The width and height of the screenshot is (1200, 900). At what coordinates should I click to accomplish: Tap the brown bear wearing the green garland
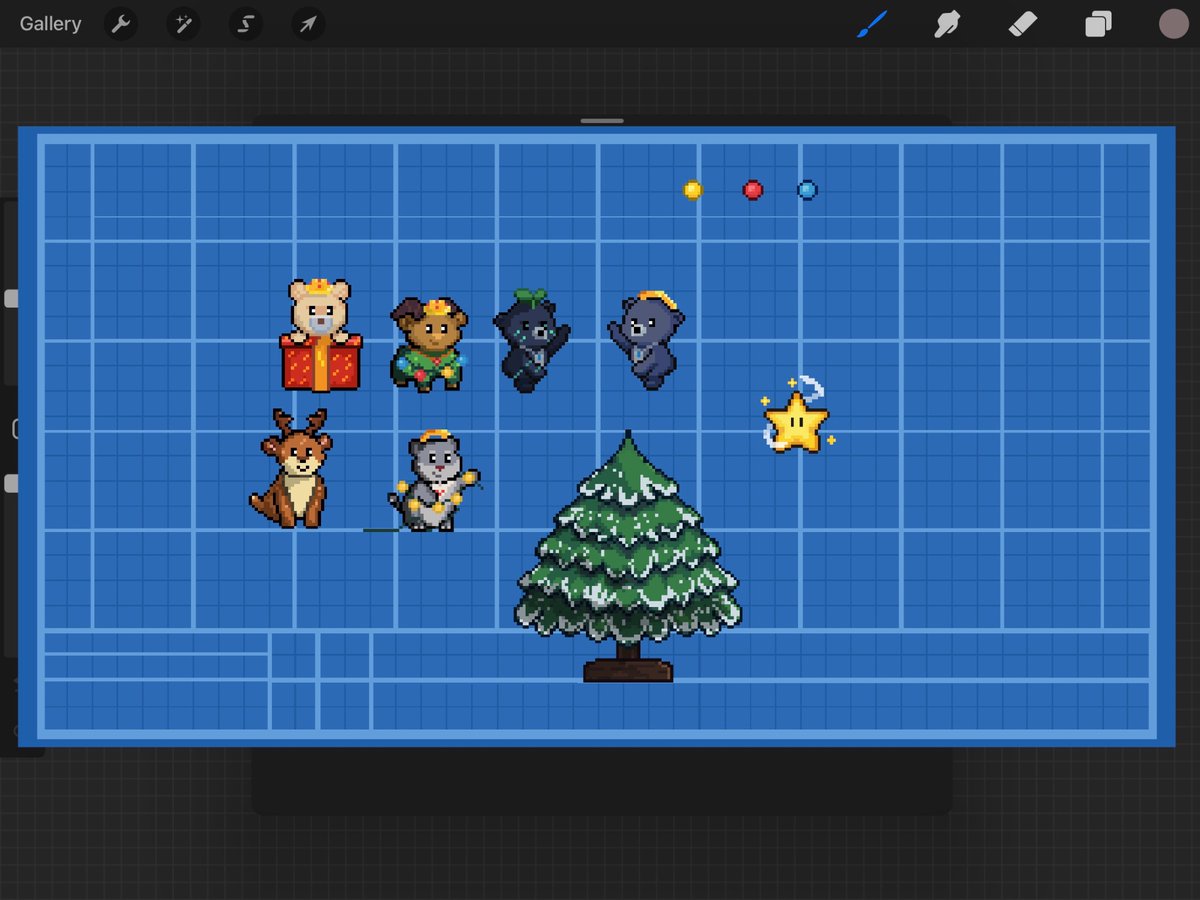428,343
